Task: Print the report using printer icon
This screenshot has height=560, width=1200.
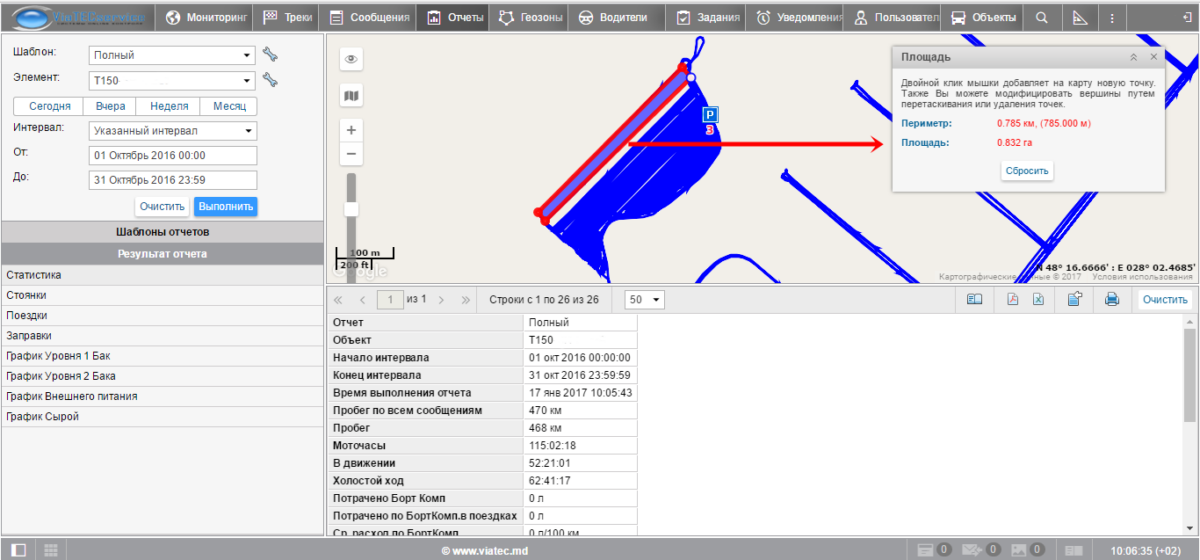Action: pyautogui.click(x=1111, y=299)
